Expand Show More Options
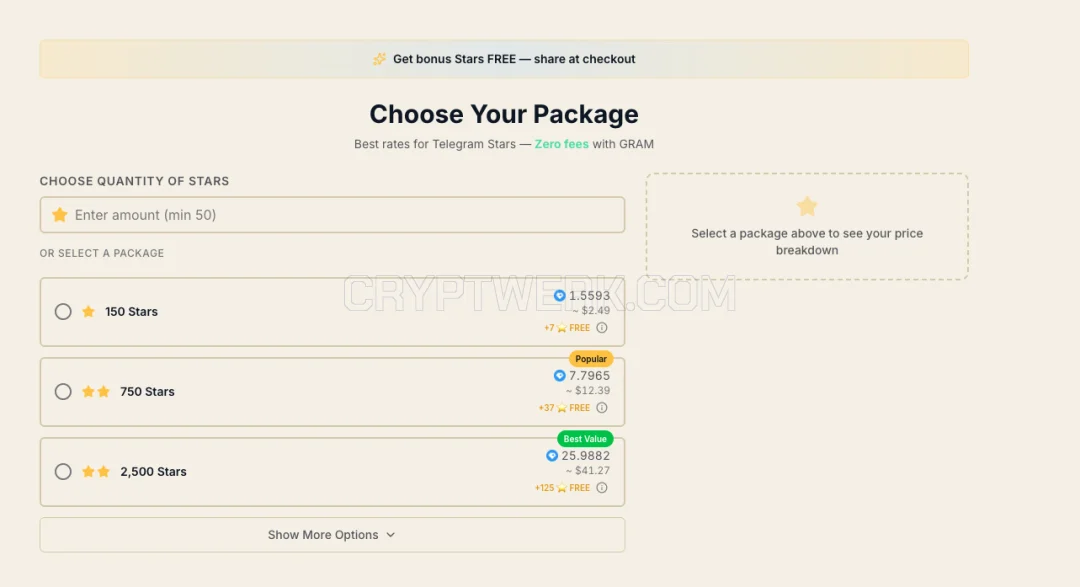This screenshot has height=587, width=1080. (x=332, y=535)
